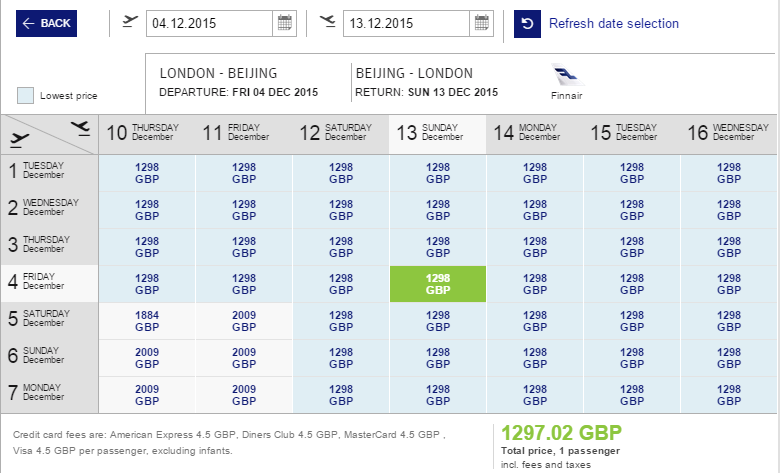
Task: Click the return plane icon in grid corner
Action: (80, 128)
